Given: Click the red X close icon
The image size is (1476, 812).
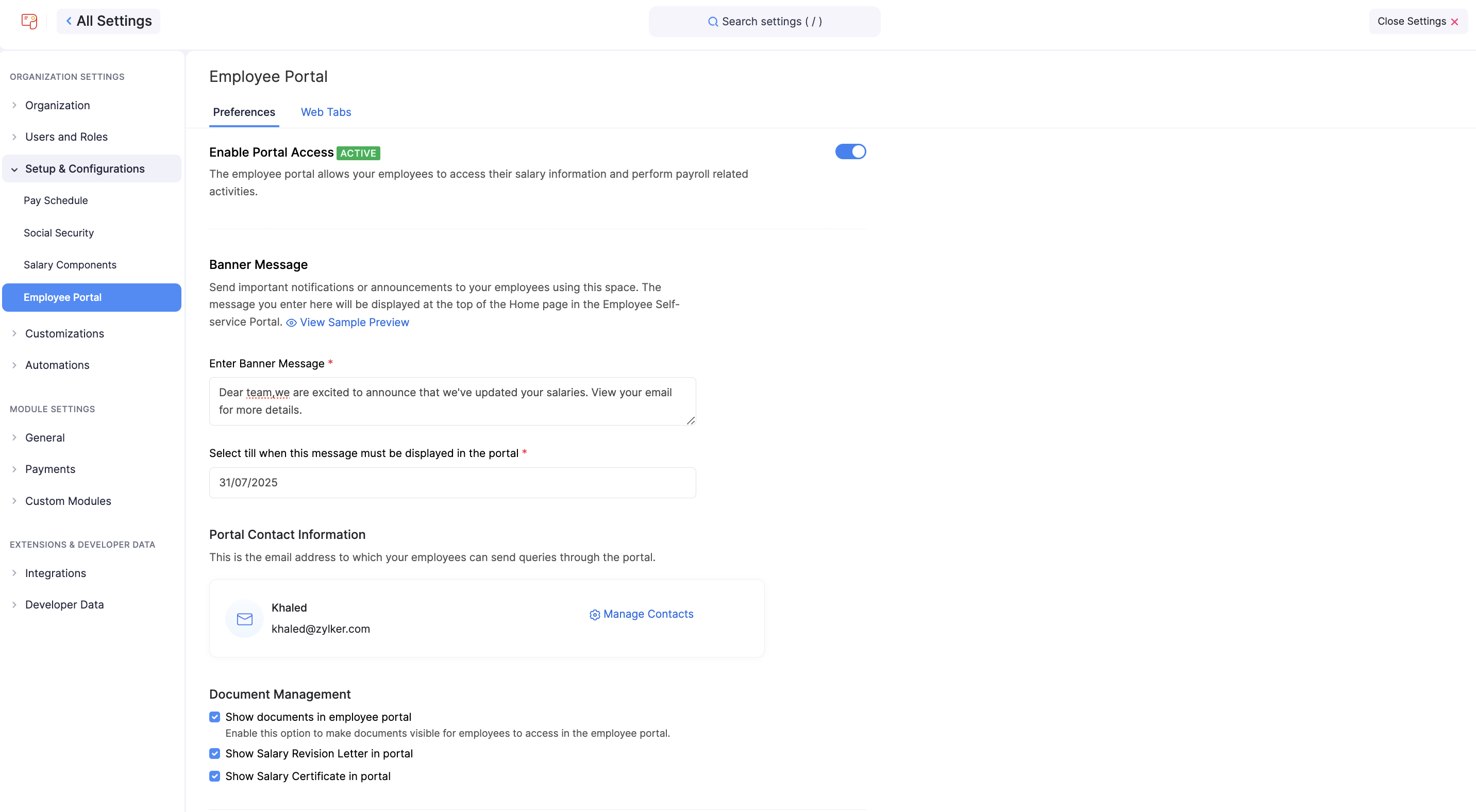Looking at the screenshot, I should 1455,22.
